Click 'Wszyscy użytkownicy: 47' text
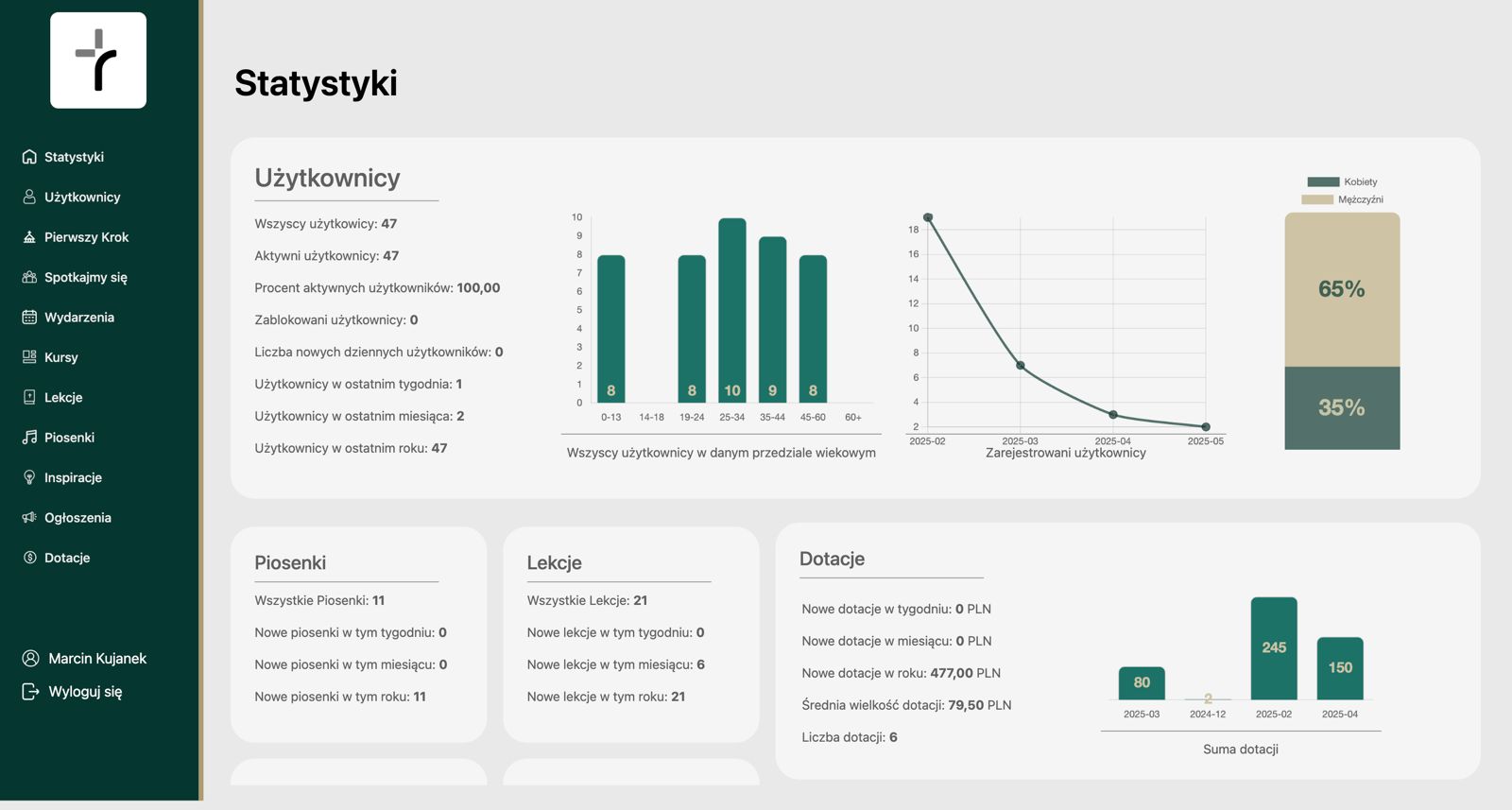This screenshot has width=1512, height=810. [x=326, y=224]
